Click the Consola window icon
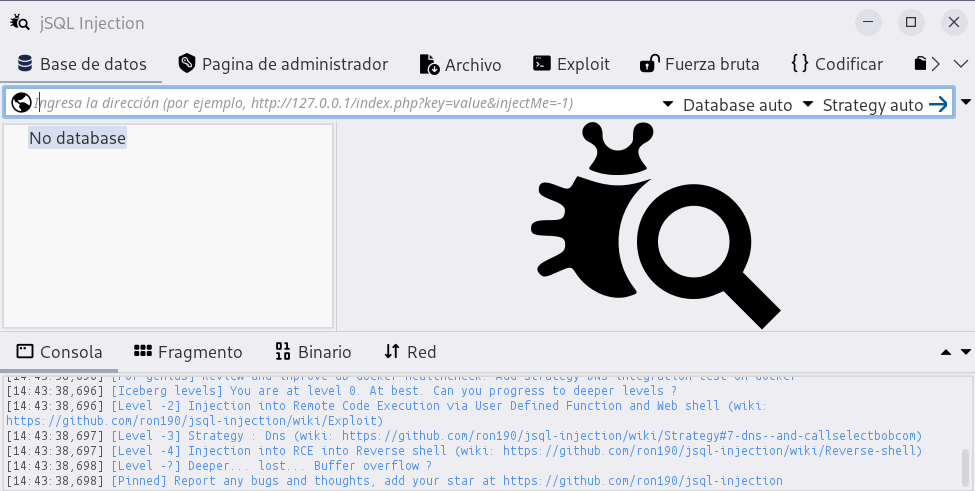The width and height of the screenshot is (975, 491). tap(24, 351)
